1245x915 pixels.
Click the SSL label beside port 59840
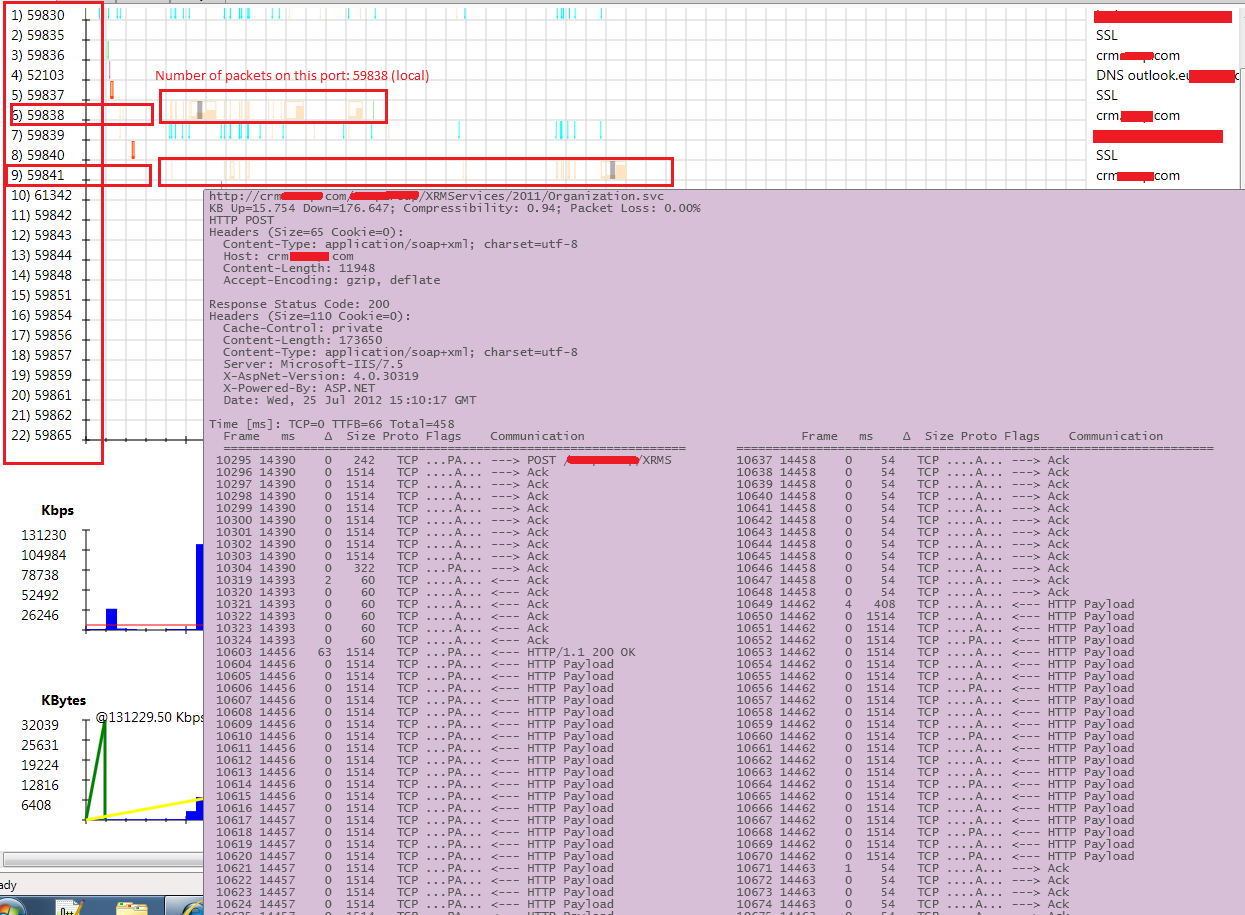(1107, 155)
